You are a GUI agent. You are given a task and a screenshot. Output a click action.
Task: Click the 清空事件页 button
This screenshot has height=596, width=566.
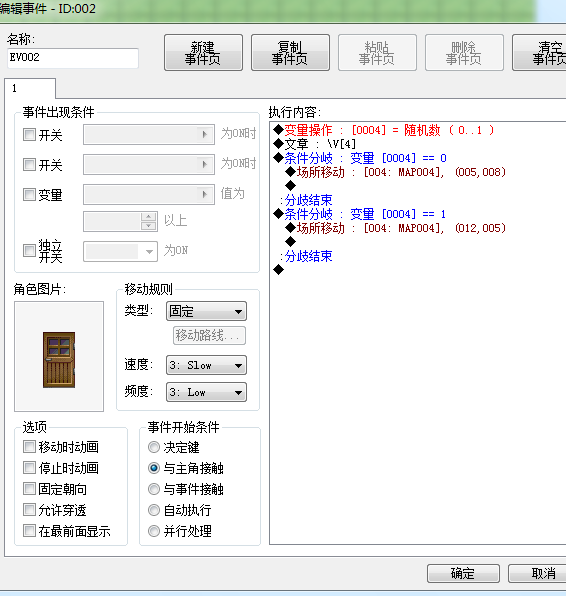point(539,52)
